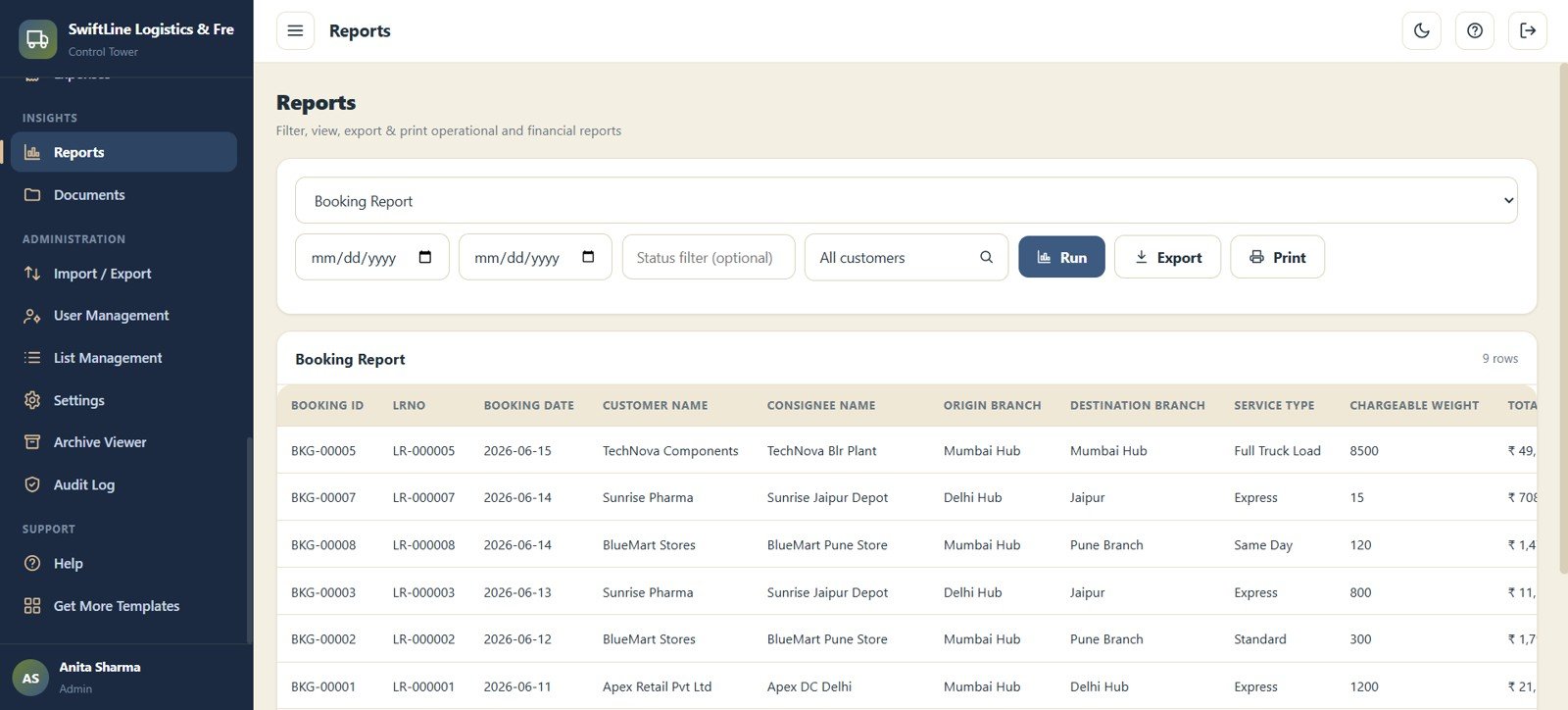Open Get More Templates

click(x=123, y=605)
